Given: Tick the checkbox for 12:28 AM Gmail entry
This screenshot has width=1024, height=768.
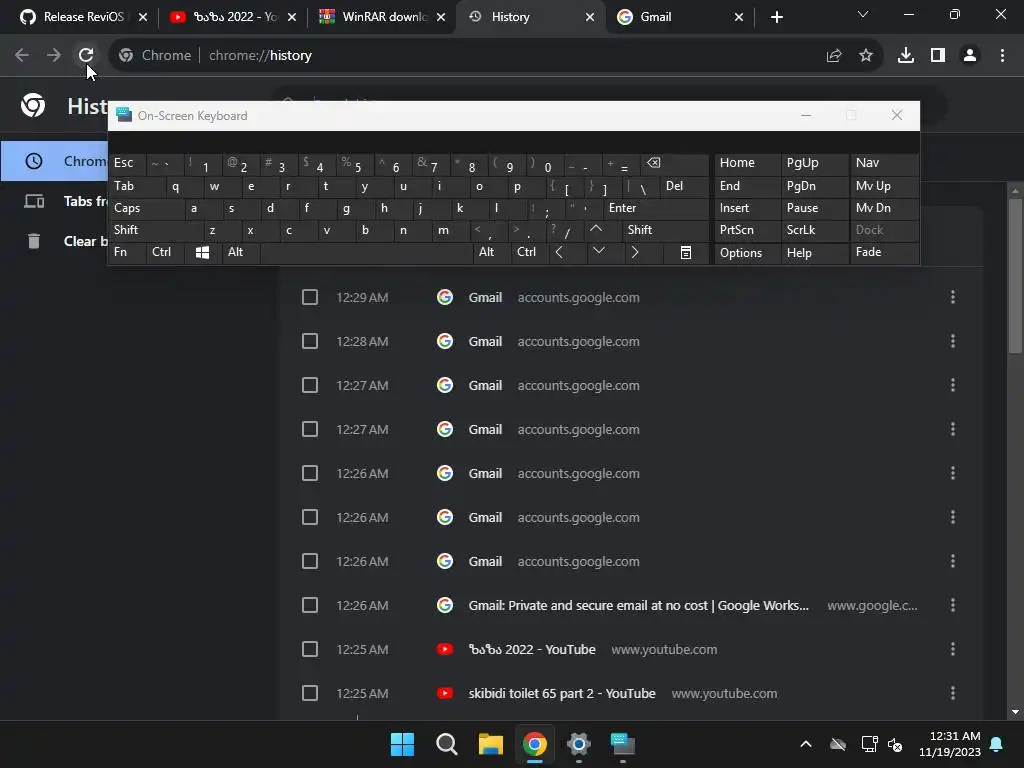Looking at the screenshot, I should [x=310, y=341].
